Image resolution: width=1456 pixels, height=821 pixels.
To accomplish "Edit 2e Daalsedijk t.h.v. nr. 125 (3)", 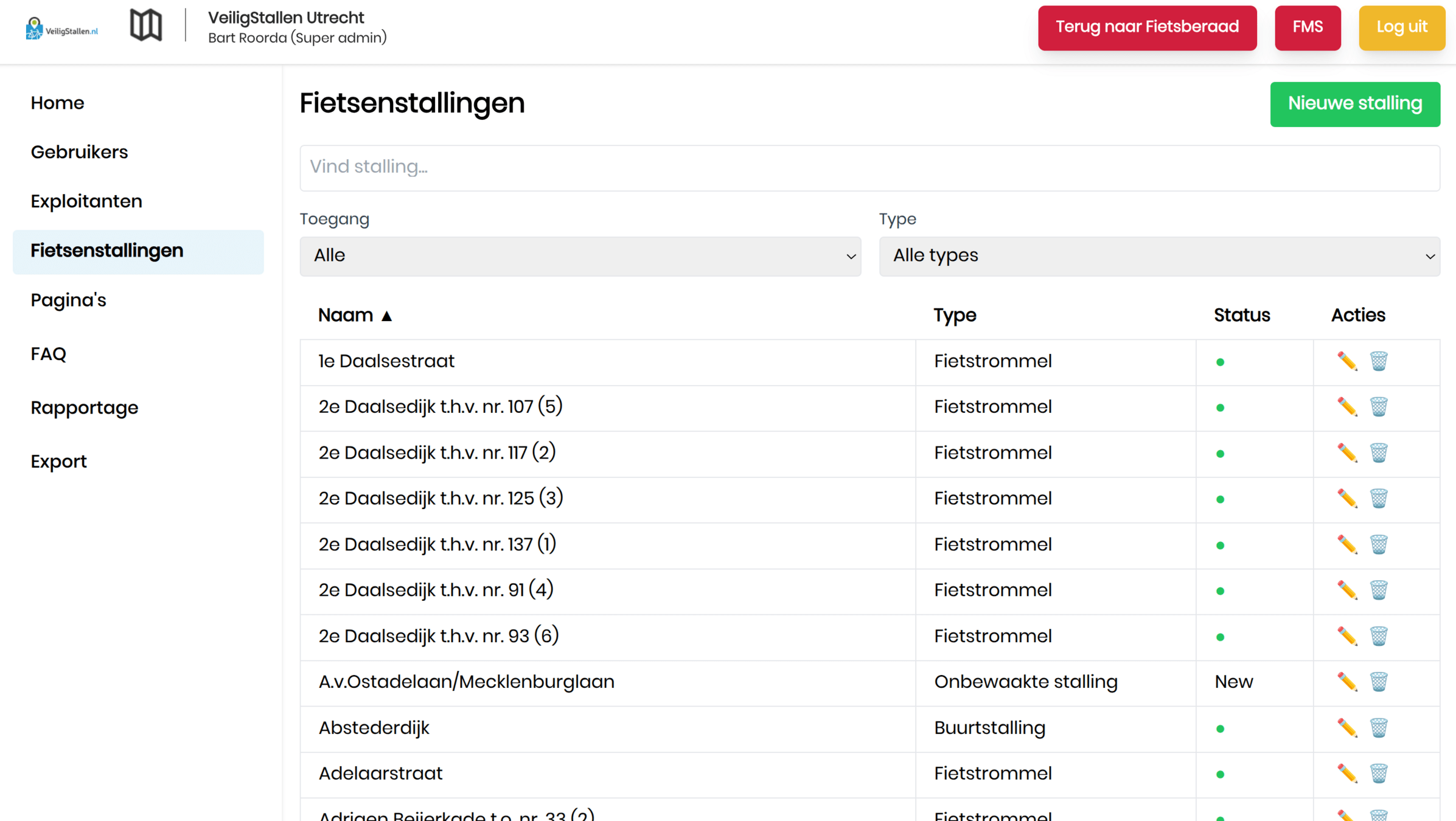I will [x=1346, y=499].
